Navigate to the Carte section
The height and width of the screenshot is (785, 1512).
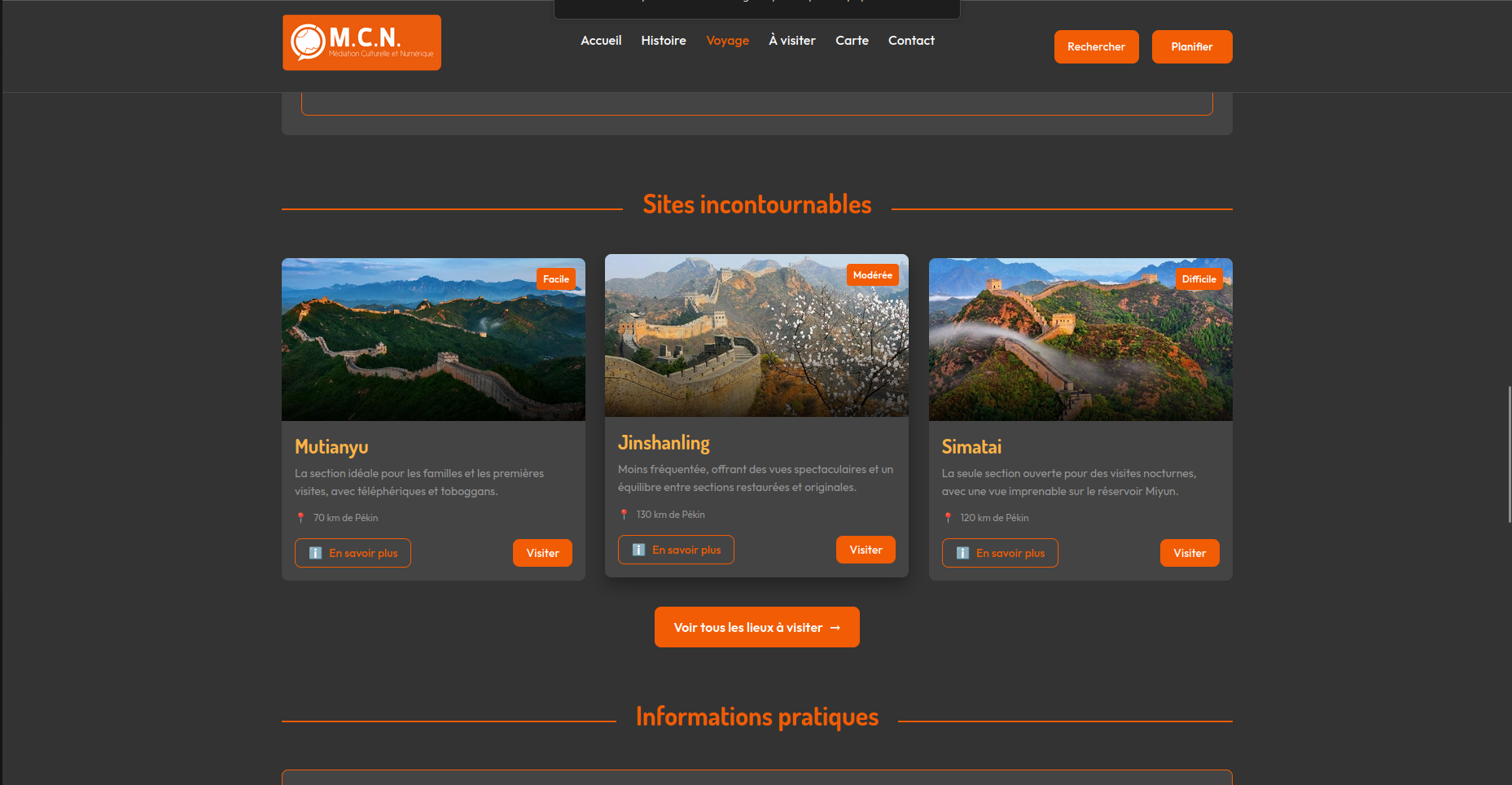[x=852, y=41]
